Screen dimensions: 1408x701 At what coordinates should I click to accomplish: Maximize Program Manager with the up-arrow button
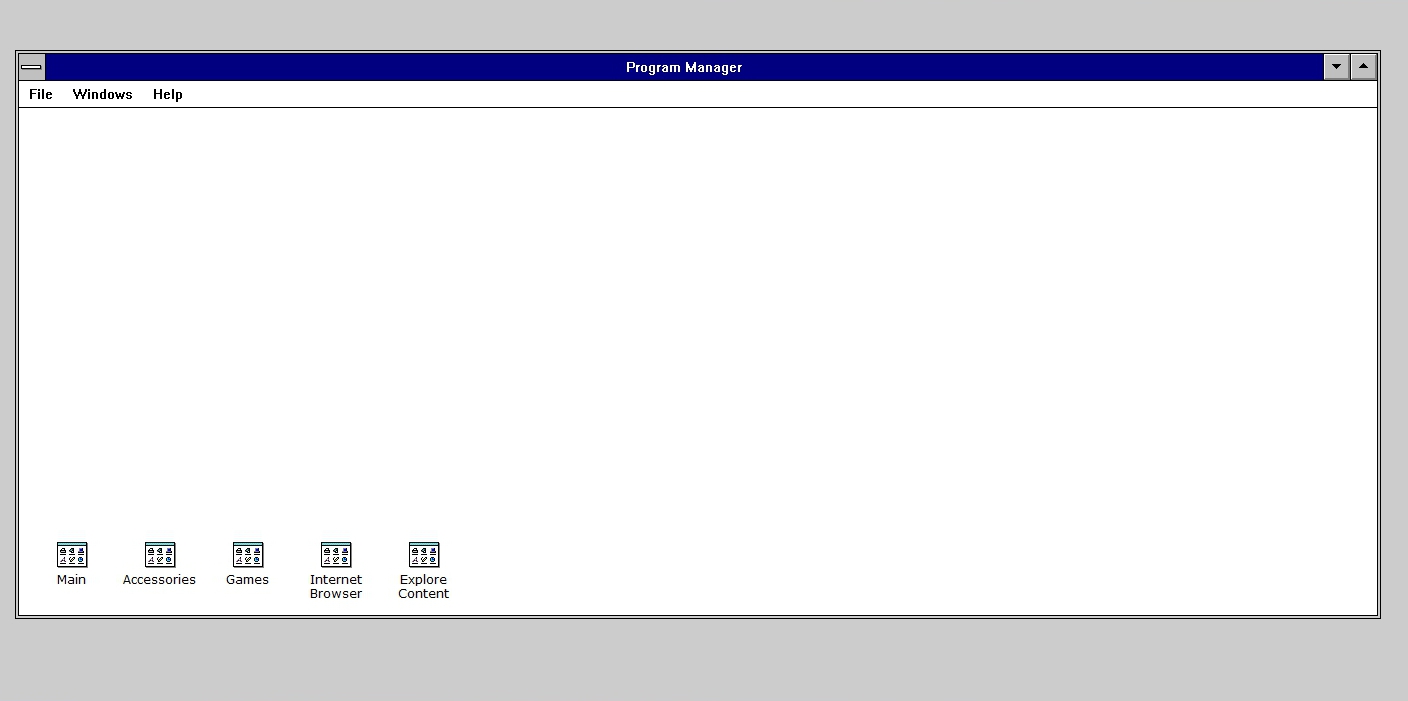pos(1364,67)
